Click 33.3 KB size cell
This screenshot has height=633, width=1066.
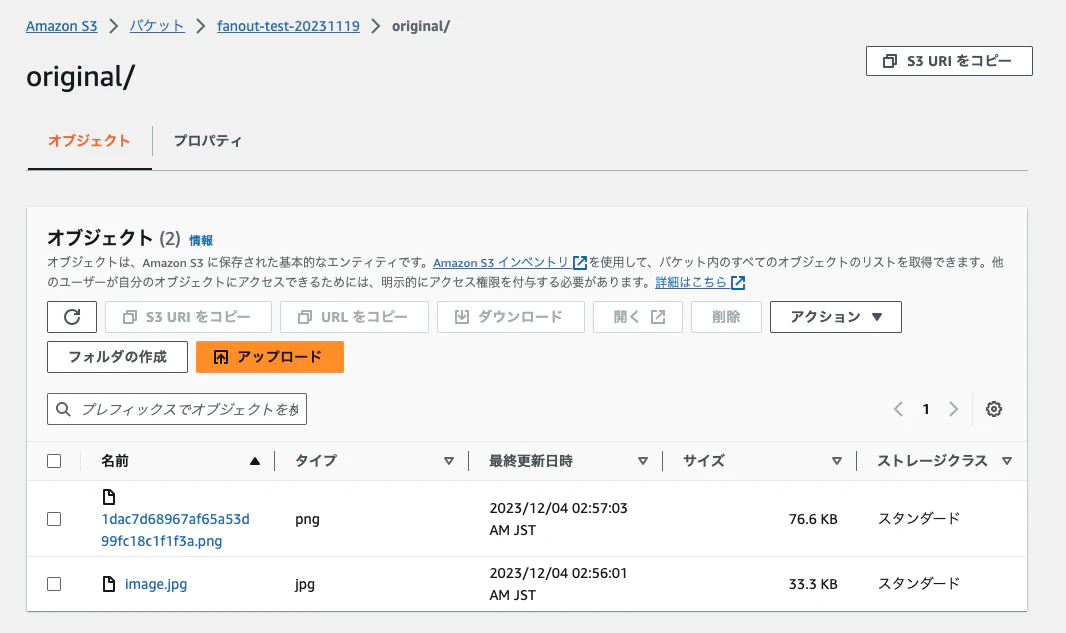813,584
